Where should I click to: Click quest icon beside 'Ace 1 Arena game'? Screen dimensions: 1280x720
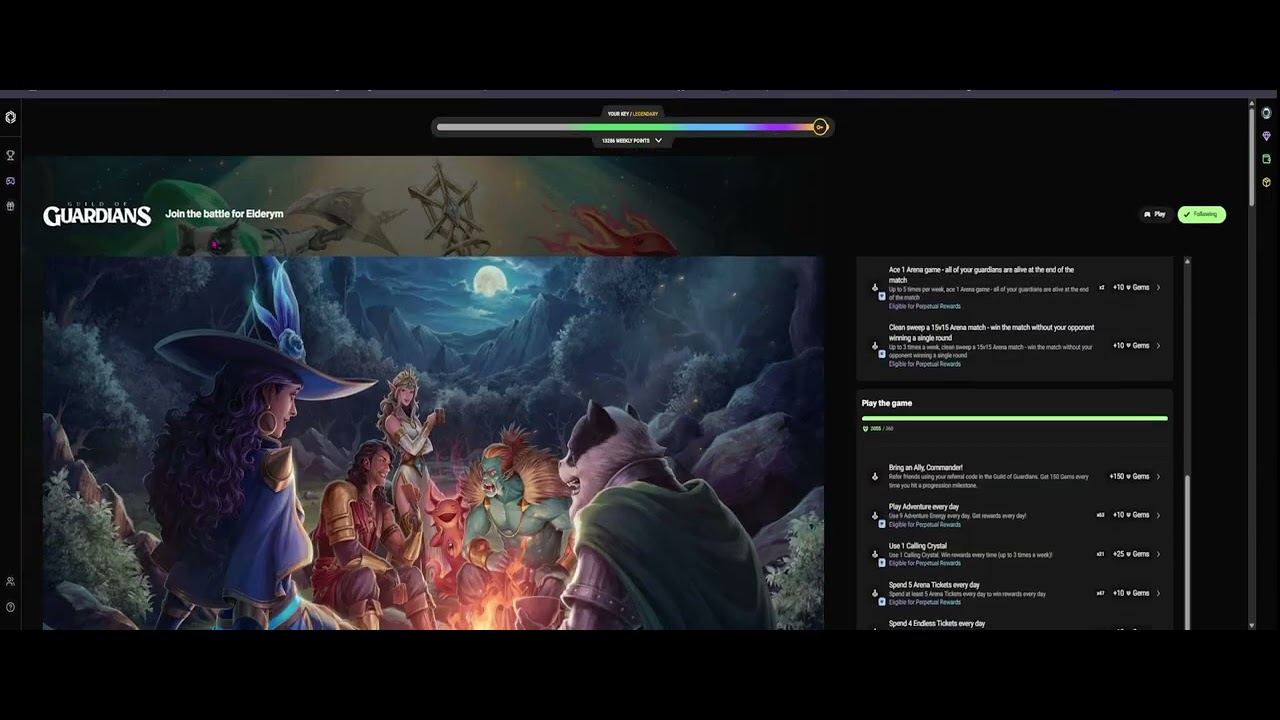point(875,288)
